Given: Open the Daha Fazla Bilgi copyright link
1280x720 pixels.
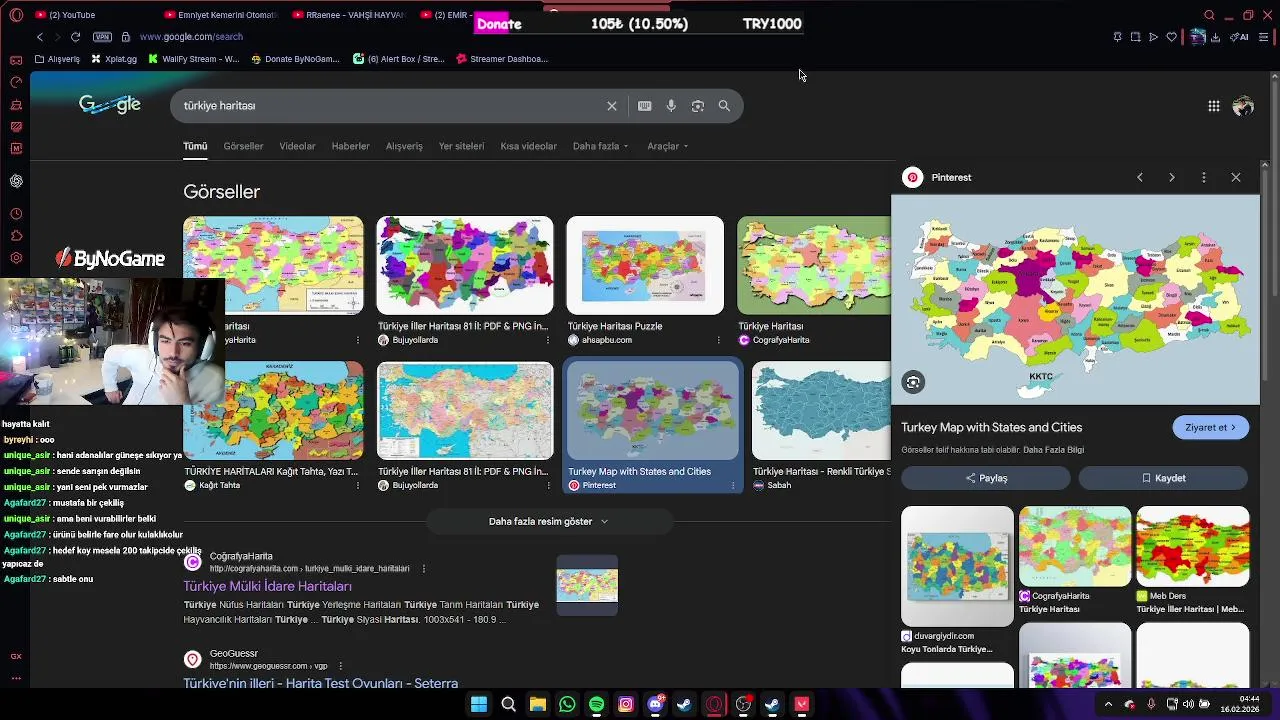Looking at the screenshot, I should point(1053,450).
